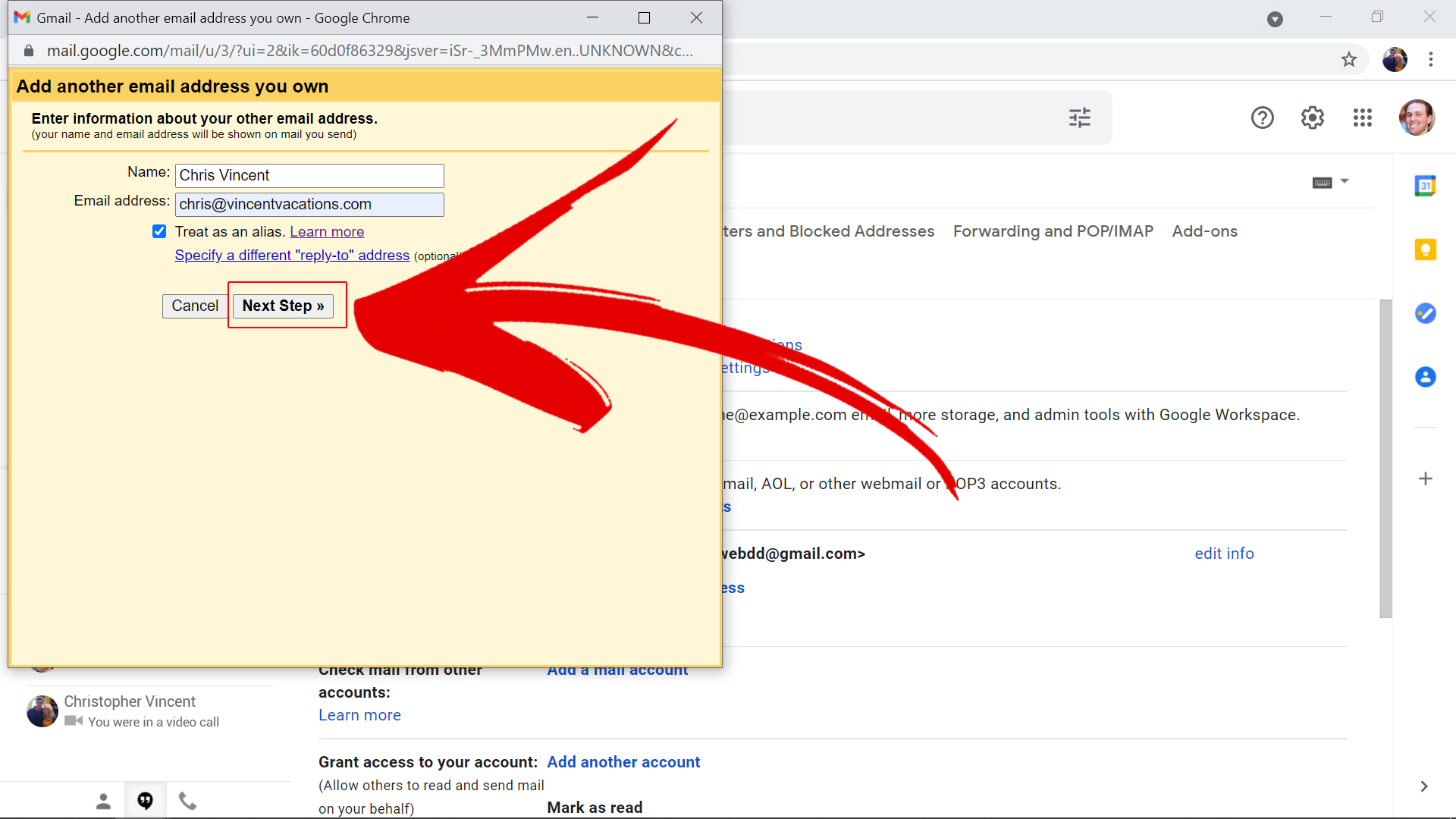The width and height of the screenshot is (1456, 819).
Task: Open Chrome three-dot menu
Action: [1431, 59]
